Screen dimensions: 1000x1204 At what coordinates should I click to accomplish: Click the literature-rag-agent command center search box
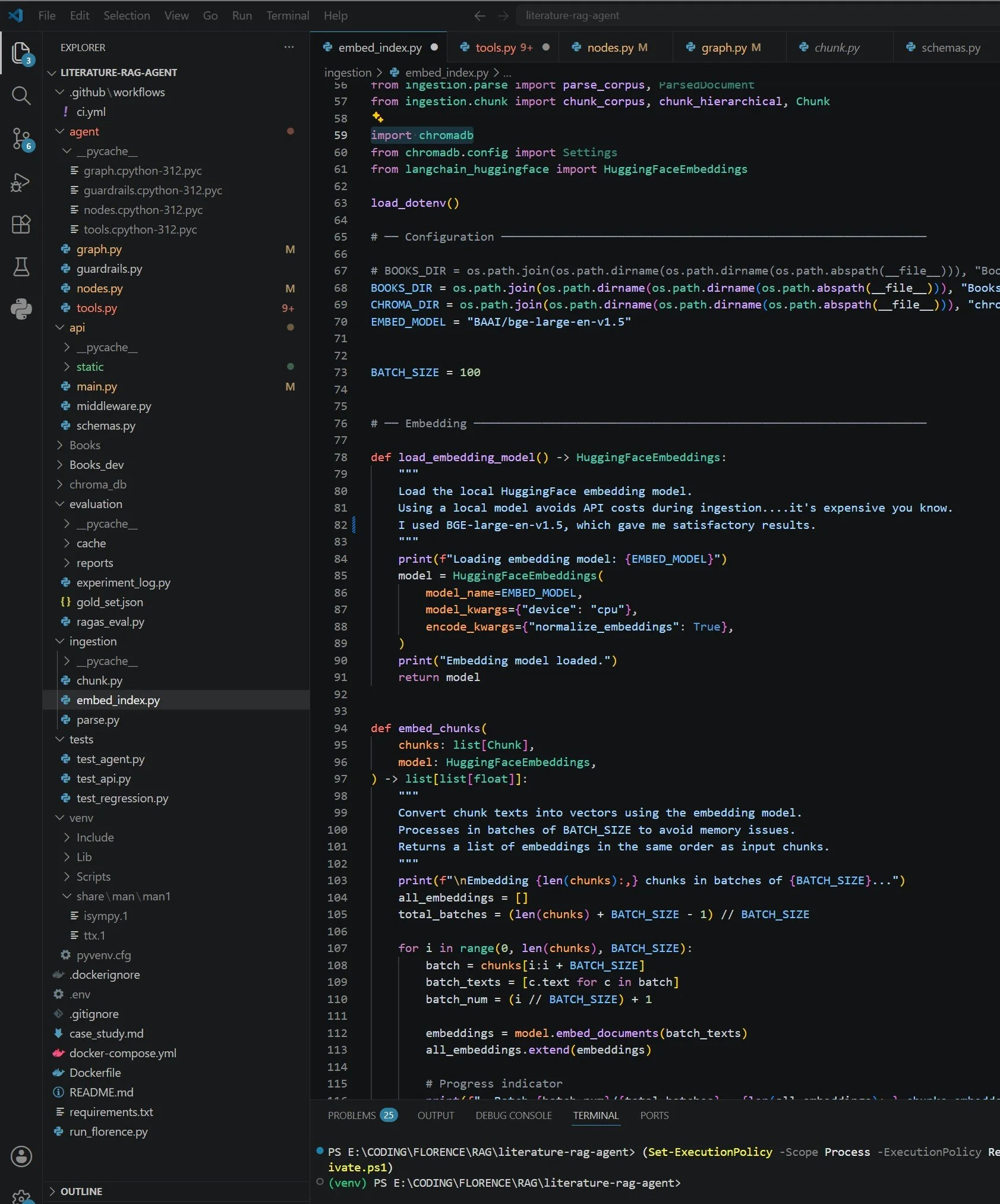point(758,16)
